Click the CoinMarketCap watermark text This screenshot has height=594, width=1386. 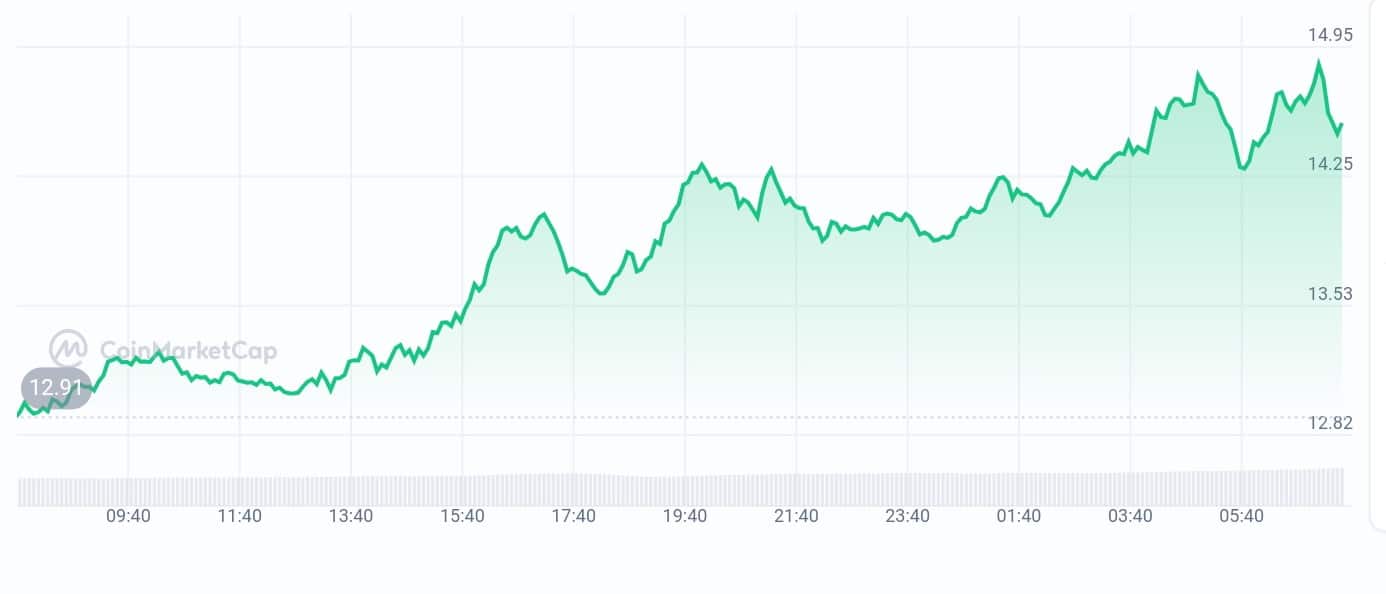(188, 350)
